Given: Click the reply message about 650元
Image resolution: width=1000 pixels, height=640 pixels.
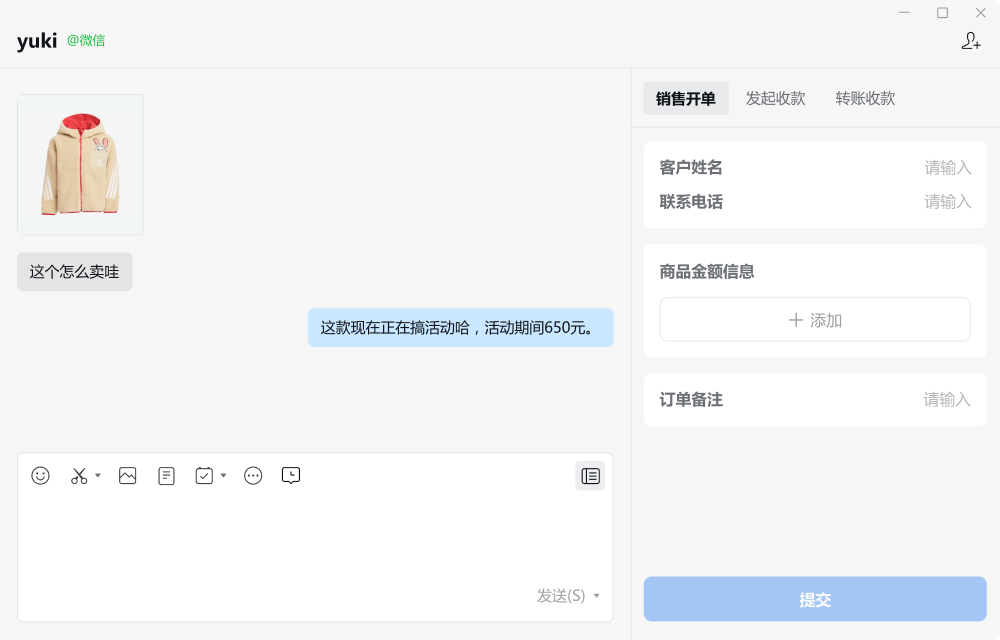Looking at the screenshot, I should [460, 328].
